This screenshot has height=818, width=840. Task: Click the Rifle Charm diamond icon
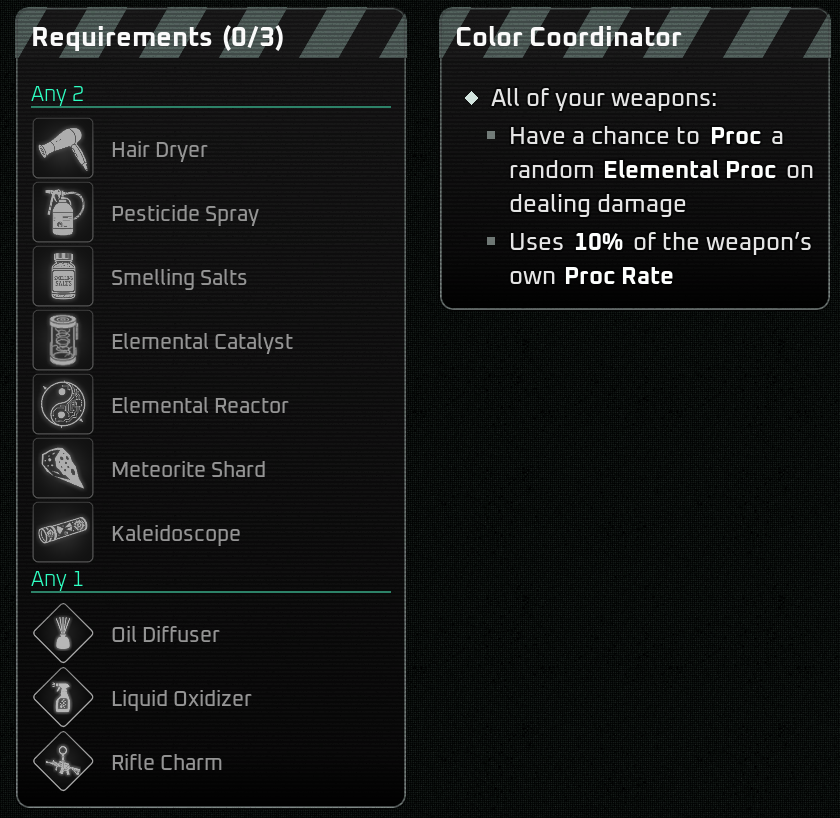pyautogui.click(x=63, y=762)
